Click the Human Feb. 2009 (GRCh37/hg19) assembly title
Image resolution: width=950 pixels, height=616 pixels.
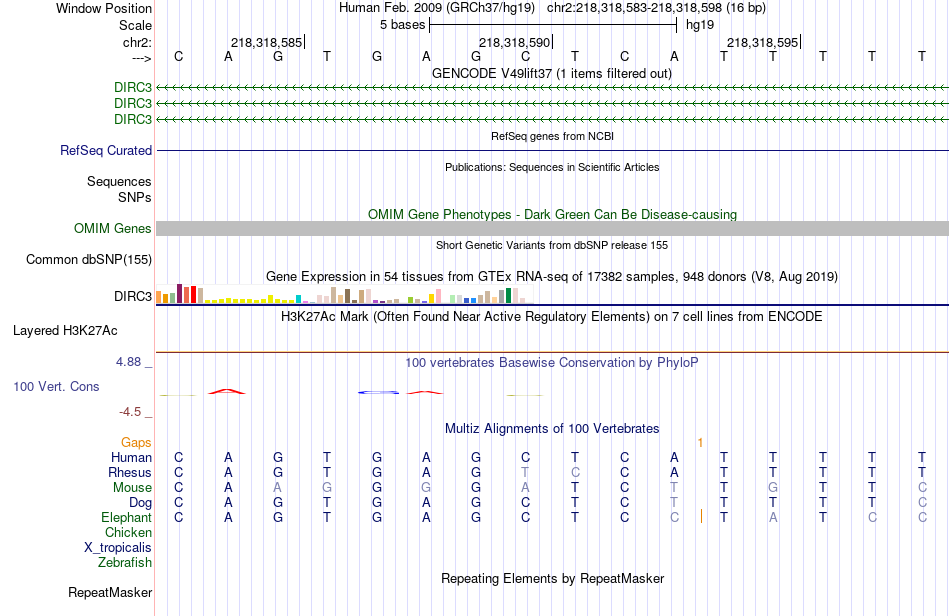click(437, 8)
